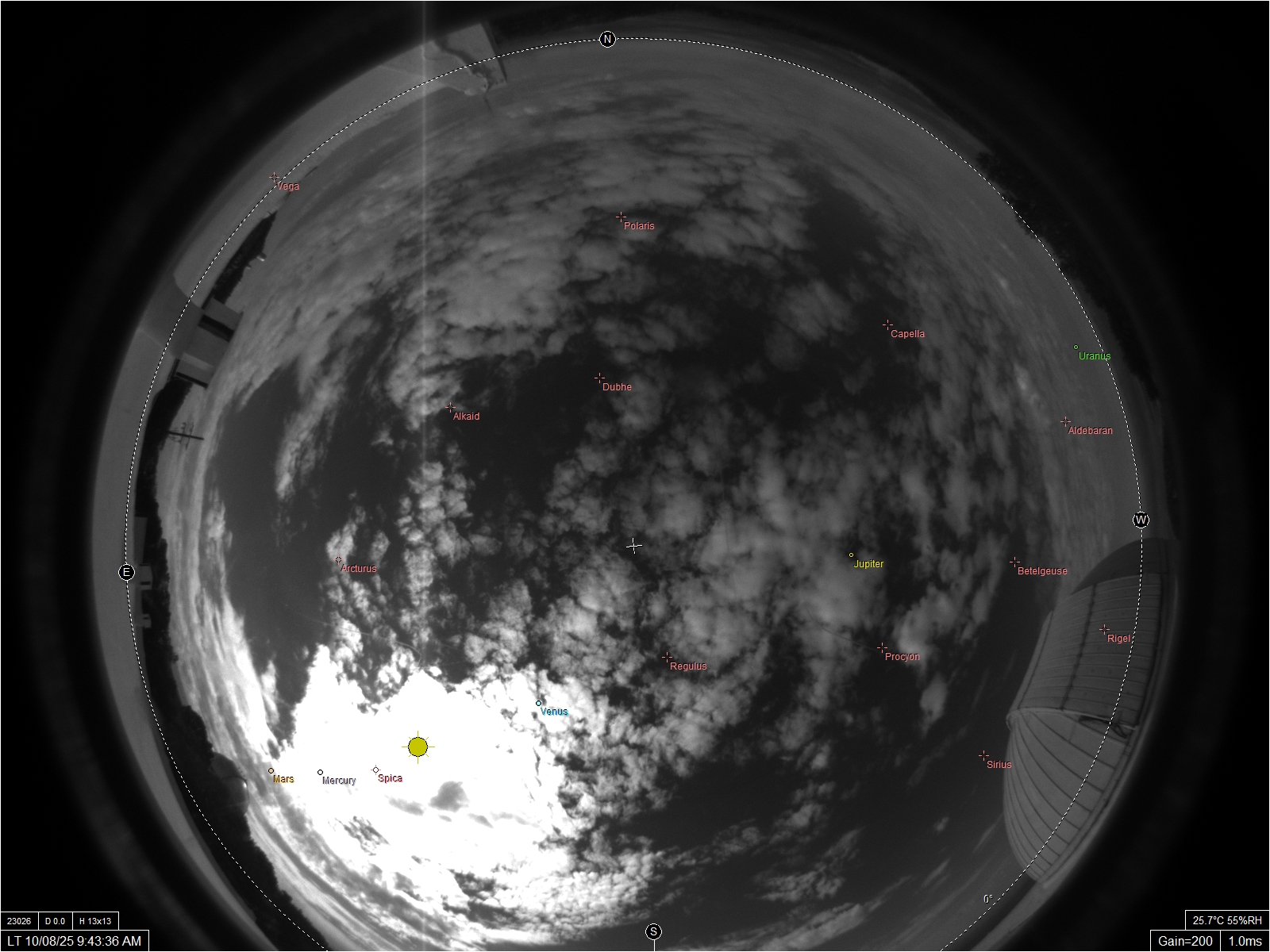
Task: Click the 1.0ms exposure readout
Action: point(1245,941)
